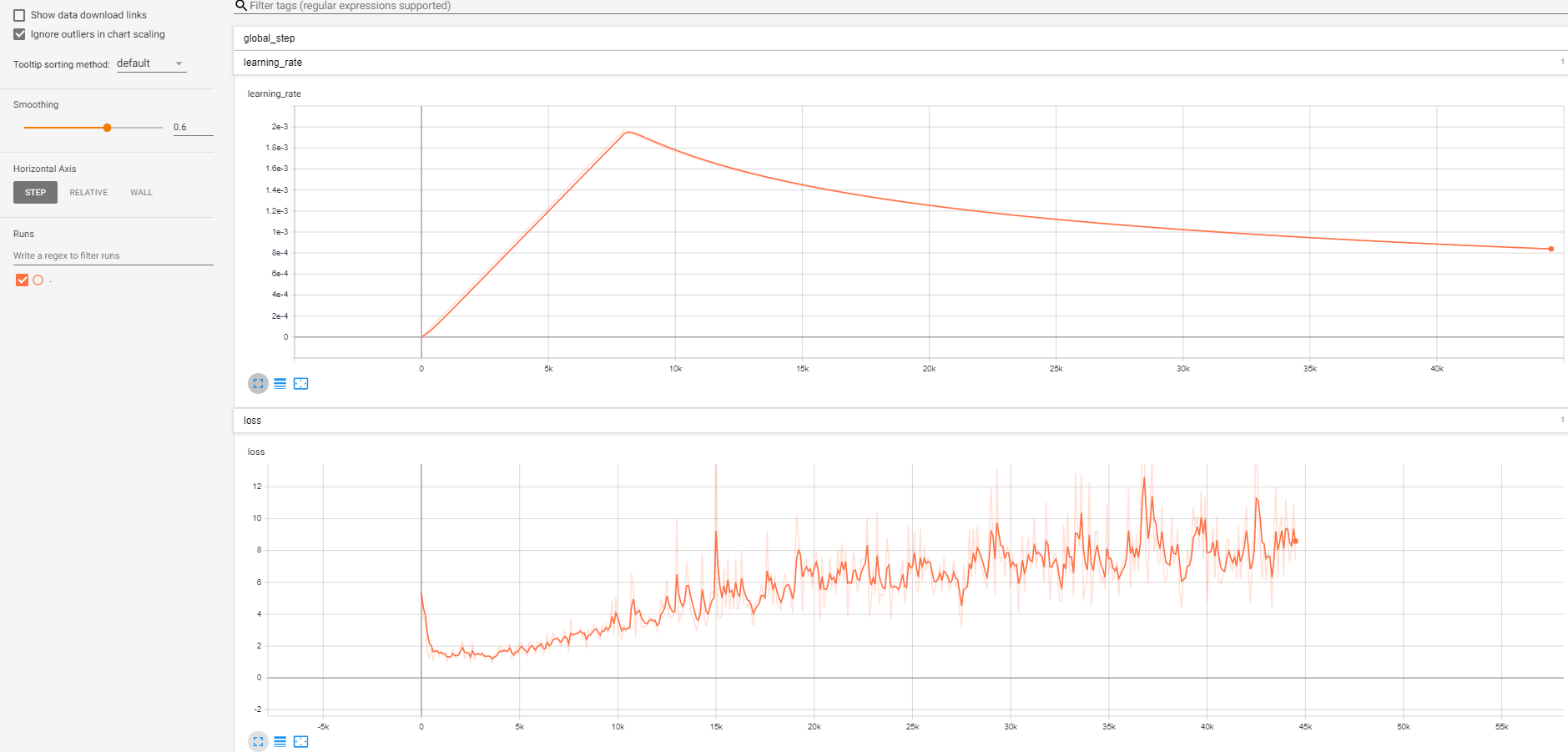
Task: Fit the learning_rate chart domain to data
Action: [x=301, y=383]
